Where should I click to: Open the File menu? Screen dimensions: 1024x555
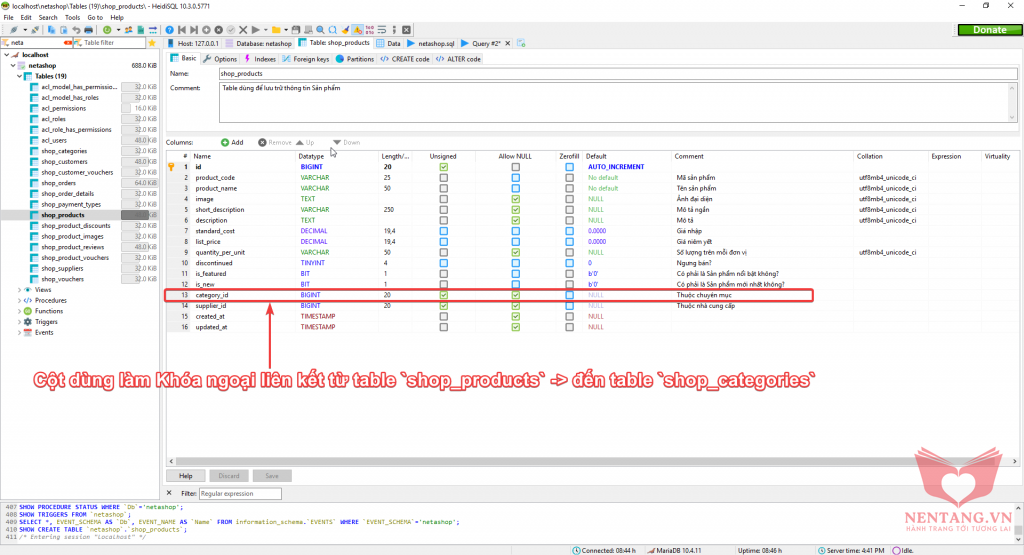pyautogui.click(x=8, y=18)
